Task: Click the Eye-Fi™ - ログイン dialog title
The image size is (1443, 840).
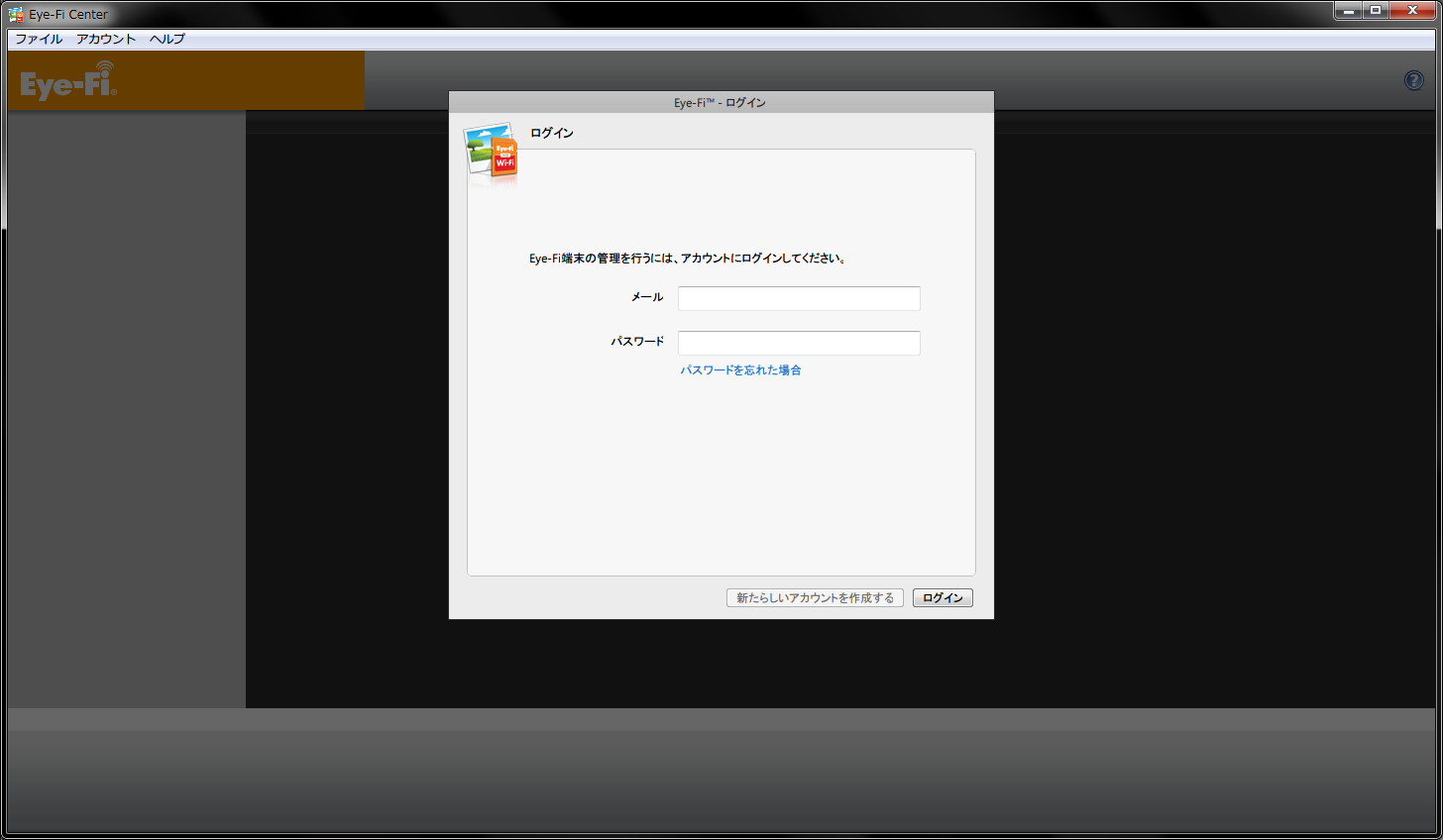Action: 721,103
